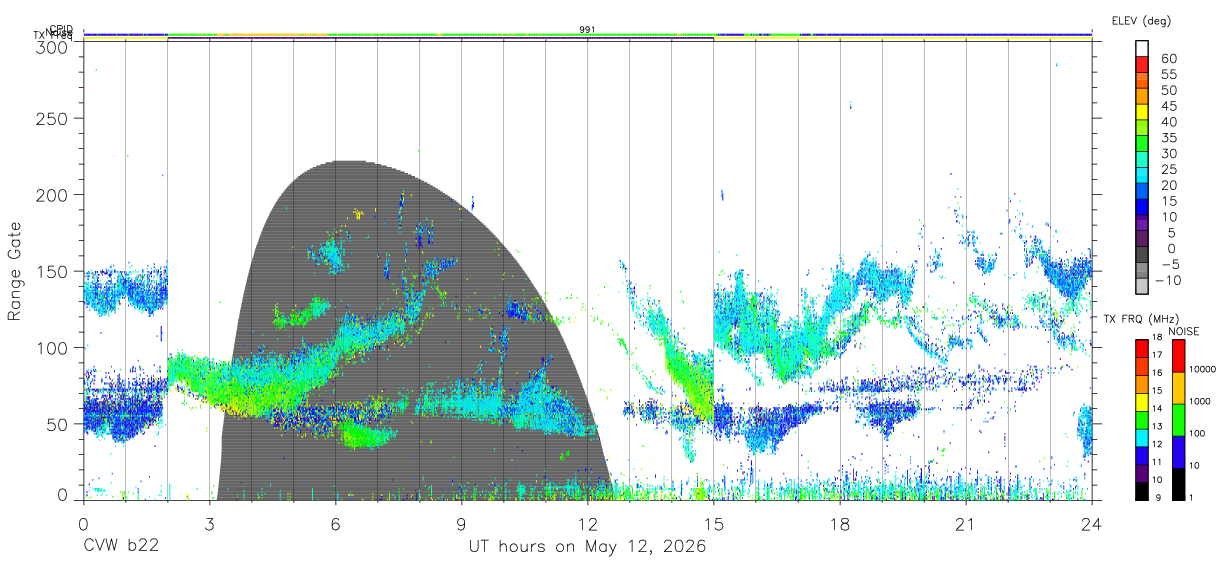Click the '60' label in ELEV legend
This screenshot has height=567, width=1228.
tap(1168, 58)
